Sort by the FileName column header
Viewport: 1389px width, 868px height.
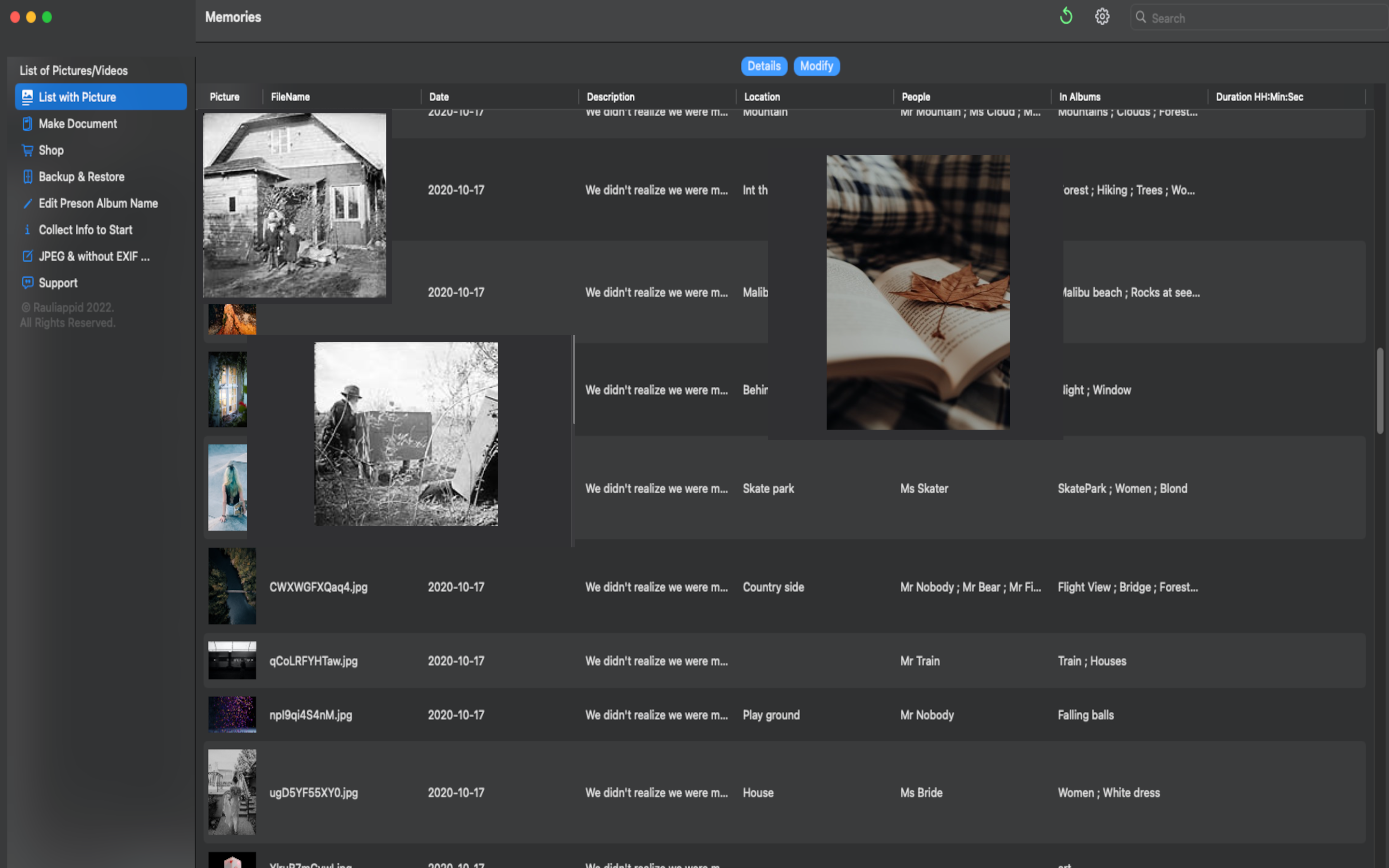[x=290, y=96]
